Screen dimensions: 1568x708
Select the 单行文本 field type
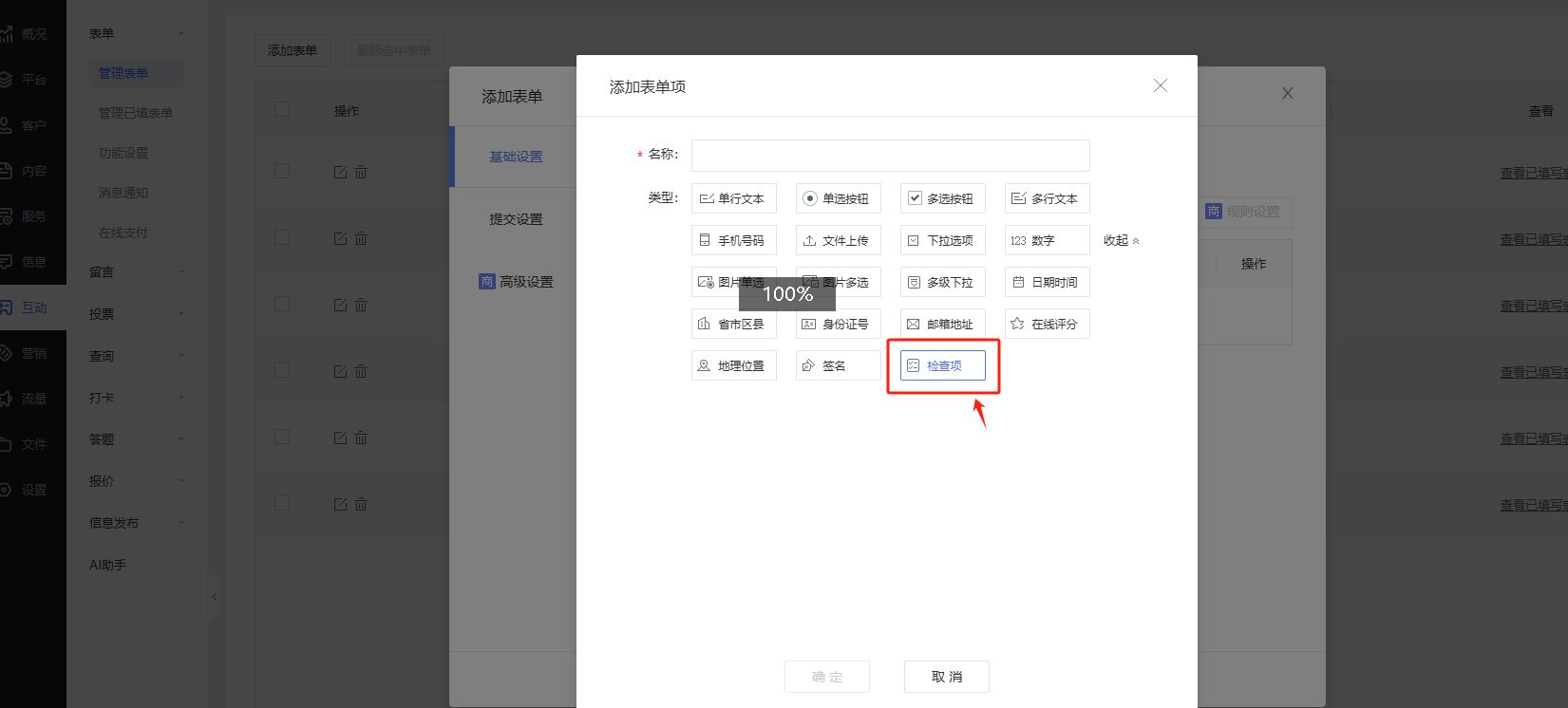[x=733, y=198]
